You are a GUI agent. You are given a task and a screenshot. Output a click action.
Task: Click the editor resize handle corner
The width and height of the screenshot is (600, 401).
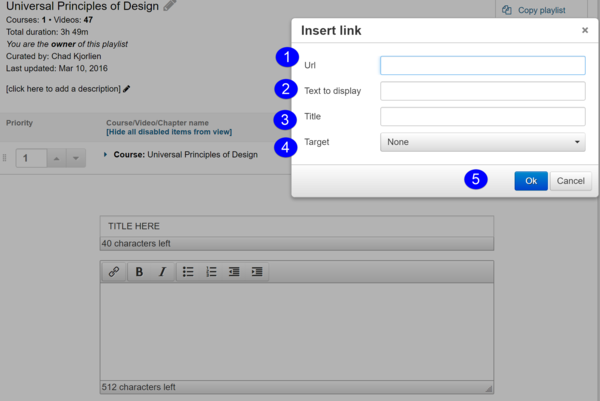[x=489, y=388]
